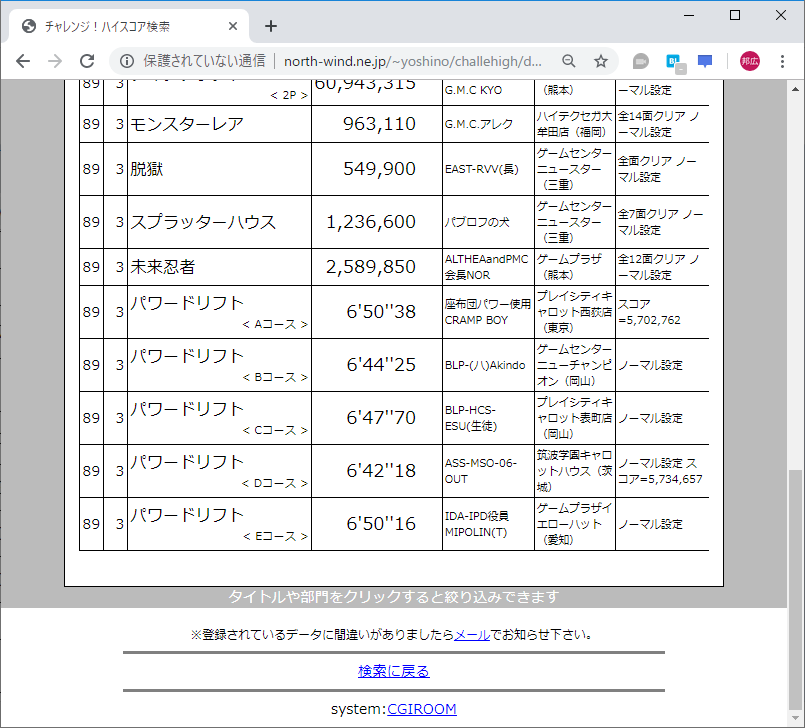
Task: Filter by the < Eコース > category
Action: click(x=275, y=537)
